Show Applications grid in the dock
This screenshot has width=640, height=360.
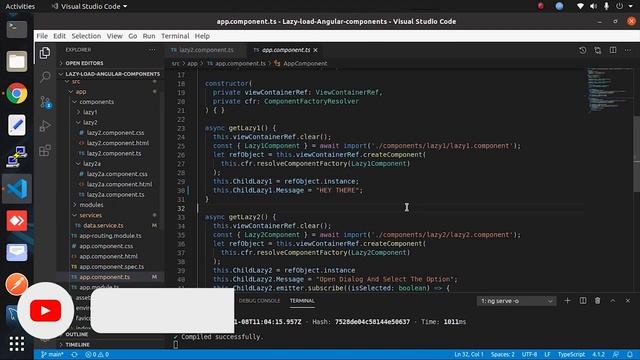point(17,344)
